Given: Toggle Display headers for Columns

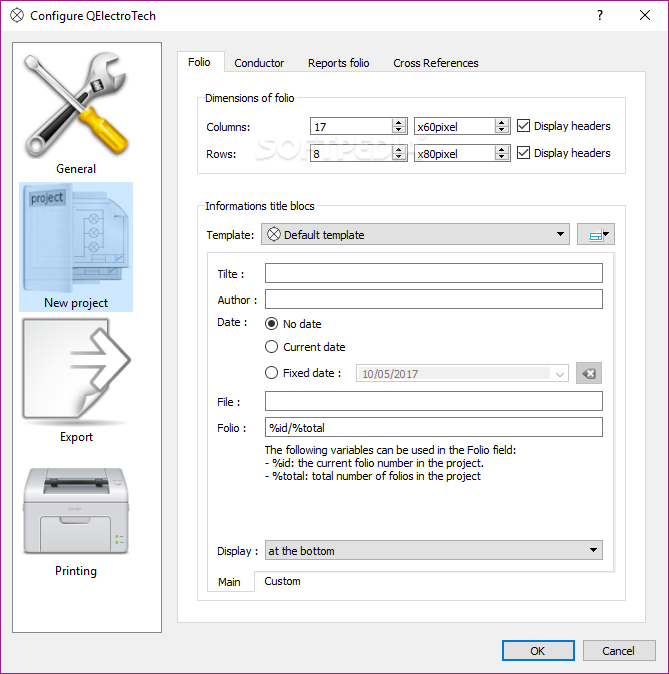Looking at the screenshot, I should click(563, 126).
